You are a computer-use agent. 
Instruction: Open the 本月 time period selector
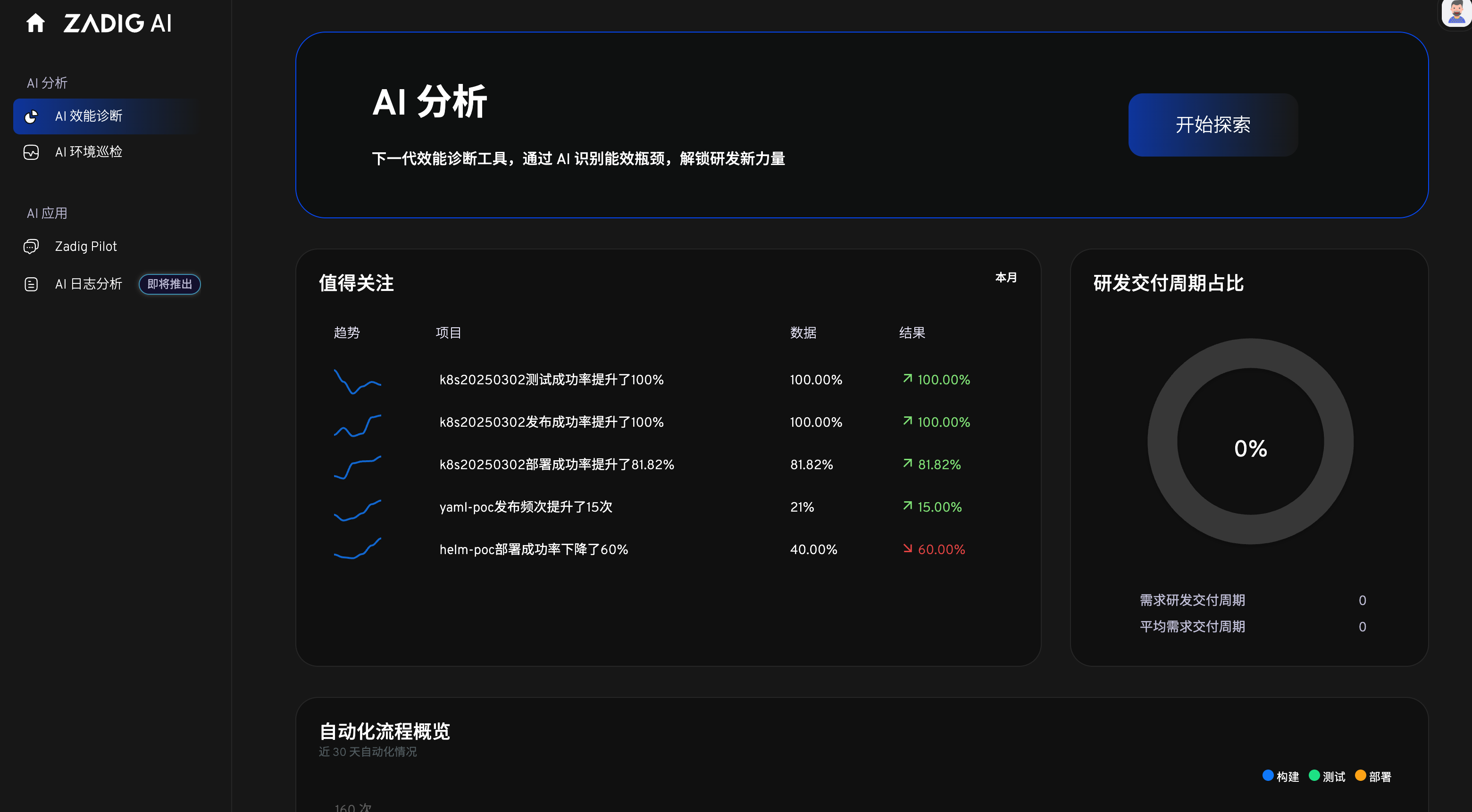1006,278
